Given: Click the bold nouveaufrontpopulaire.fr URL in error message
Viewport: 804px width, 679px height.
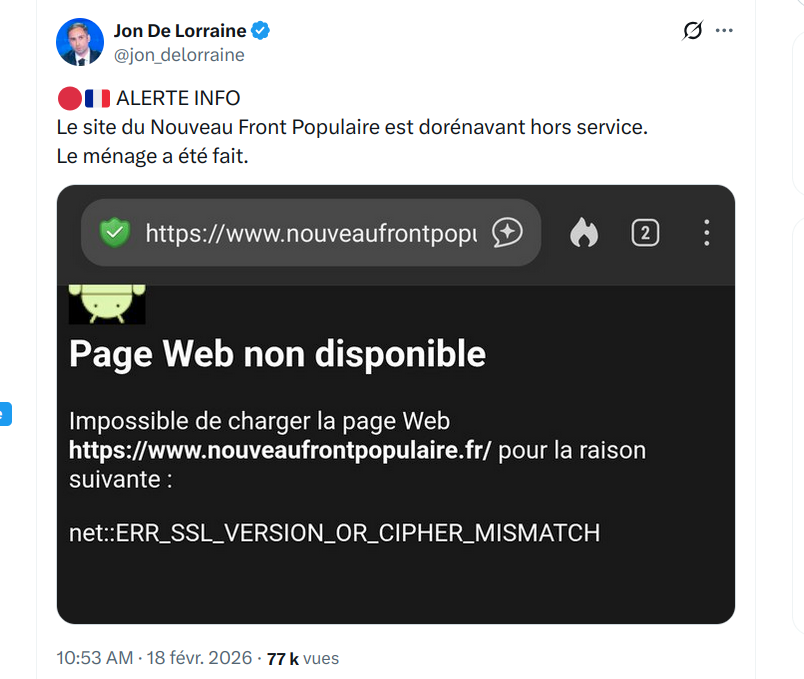Looking at the screenshot, I should pyautogui.click(x=280, y=450).
